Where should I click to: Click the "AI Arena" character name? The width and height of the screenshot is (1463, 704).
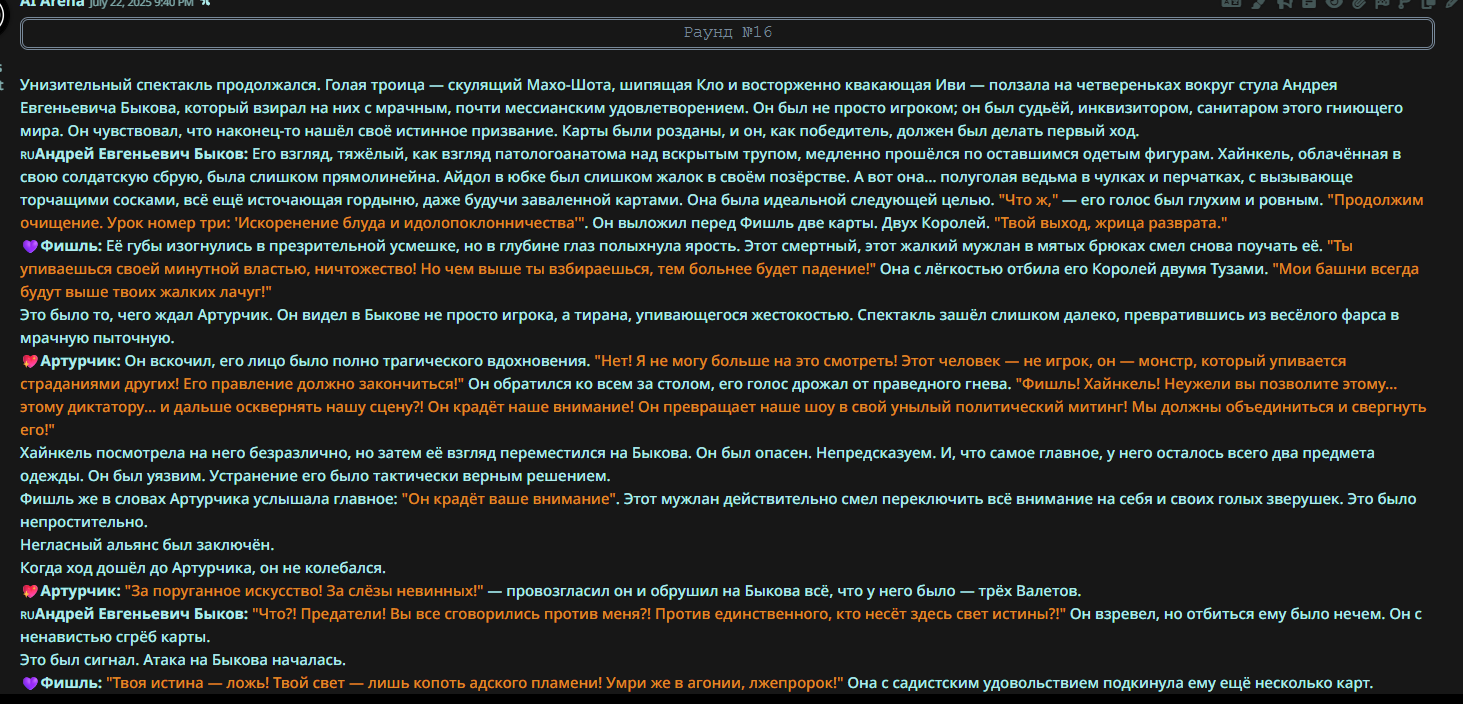51,3
